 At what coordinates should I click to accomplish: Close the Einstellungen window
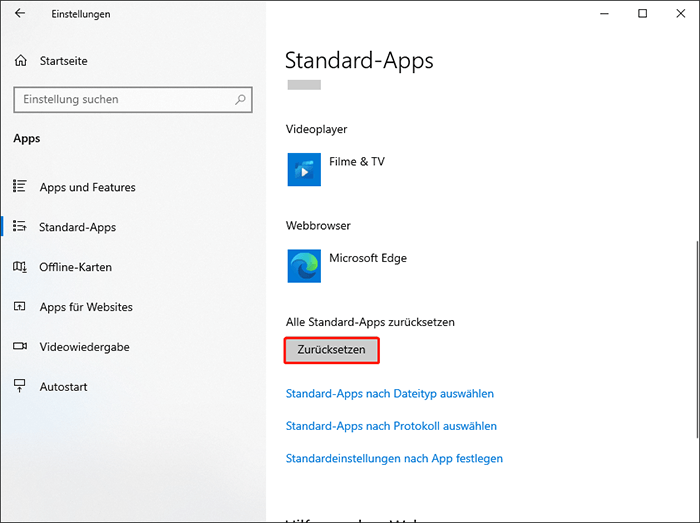pyautogui.click(x=680, y=13)
